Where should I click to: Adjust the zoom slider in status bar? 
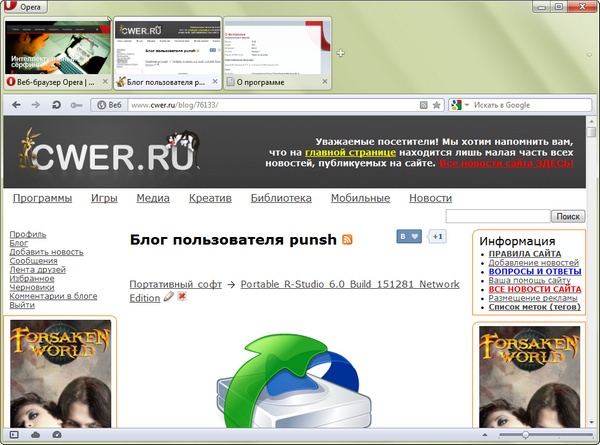pos(526,435)
